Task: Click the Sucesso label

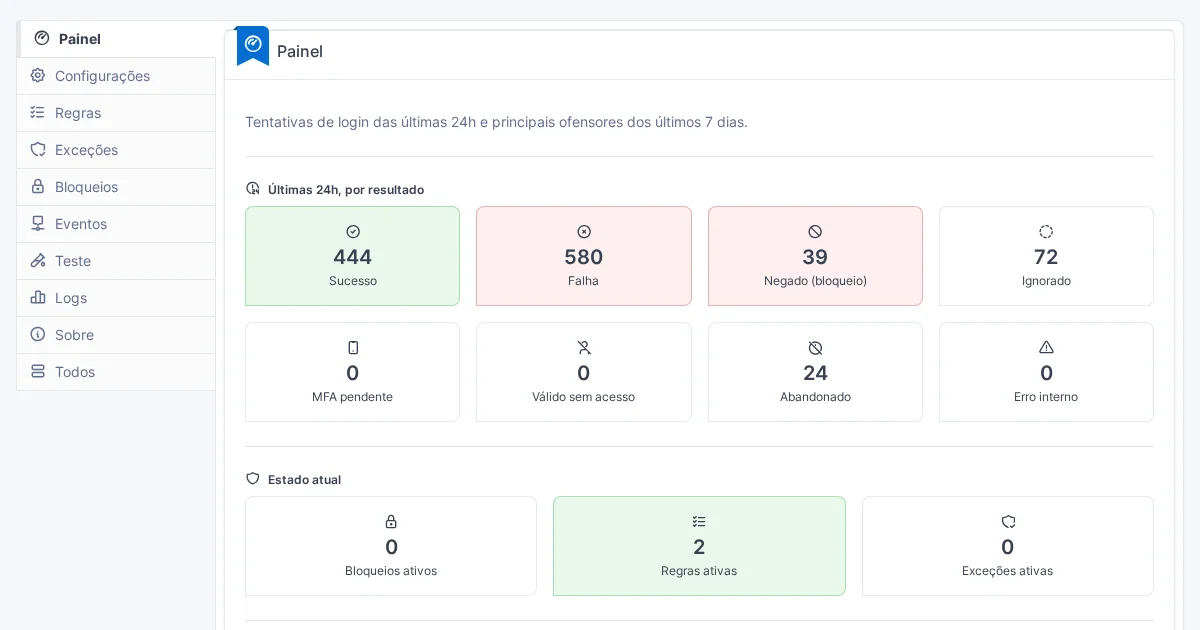Action: click(x=353, y=281)
